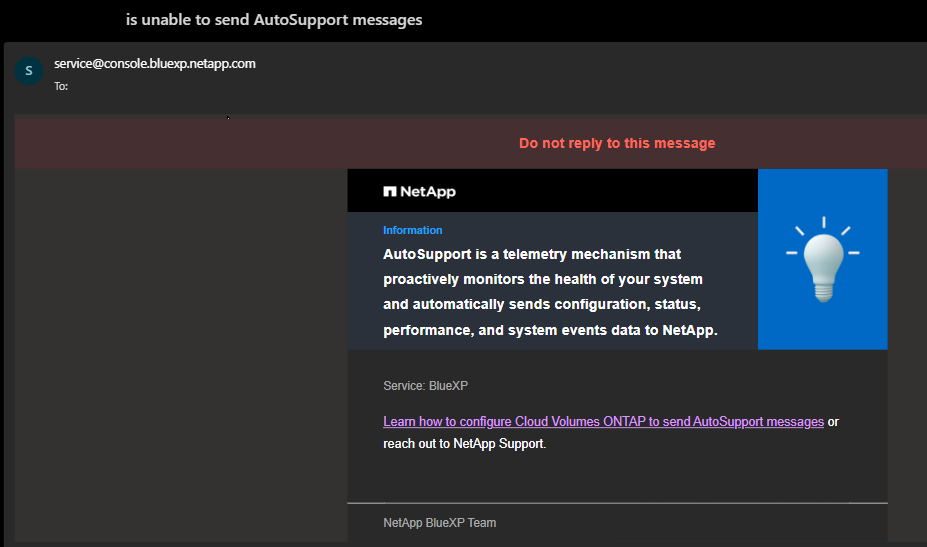Click the To: recipient label
This screenshot has width=927, height=547.
[x=61, y=87]
